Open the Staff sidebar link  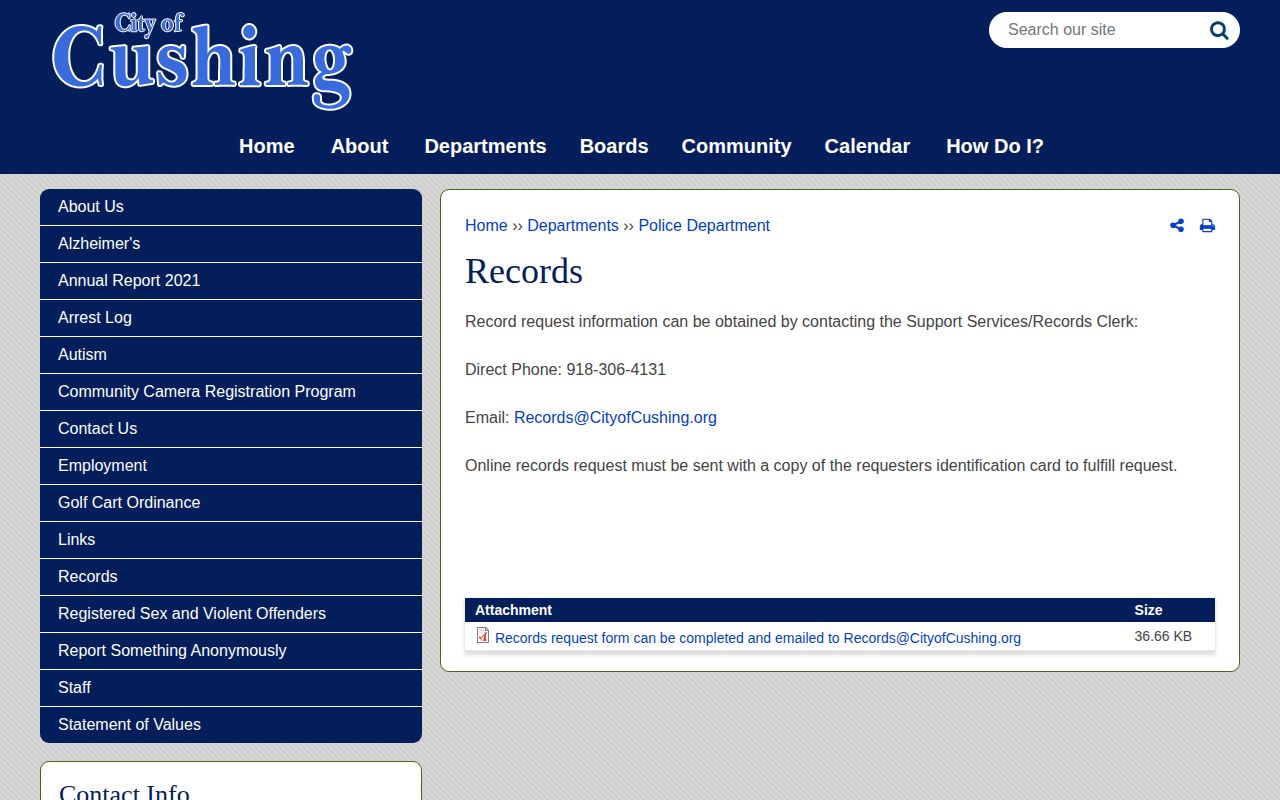(x=231, y=688)
